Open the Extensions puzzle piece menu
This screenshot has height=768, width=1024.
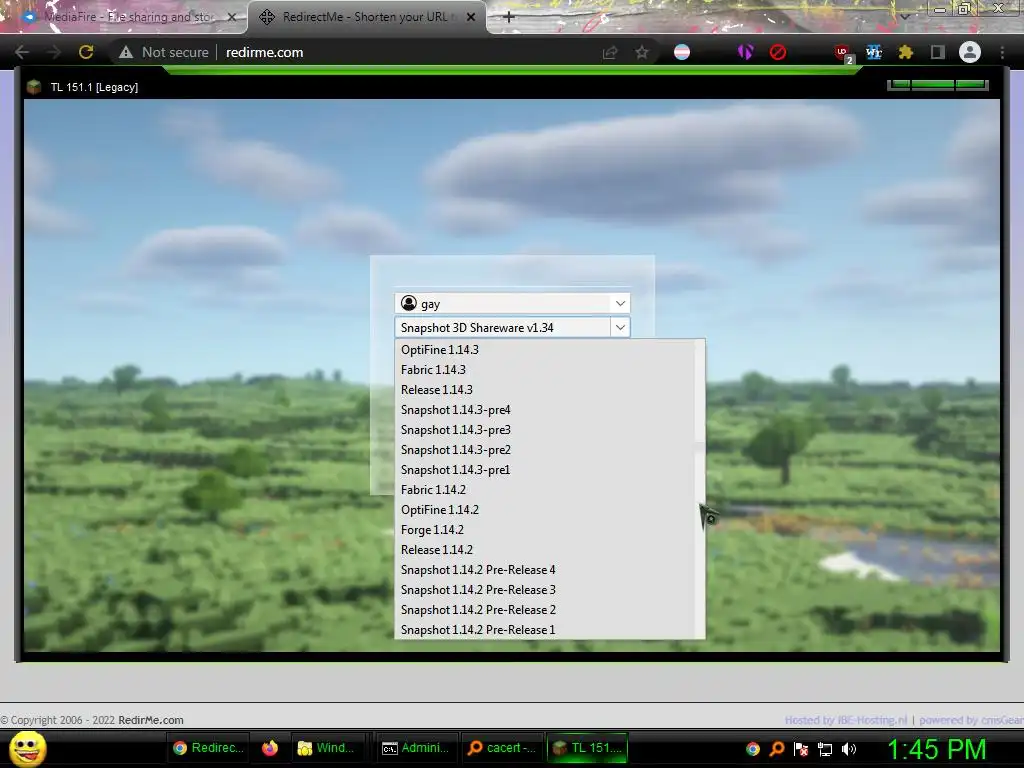(x=905, y=52)
